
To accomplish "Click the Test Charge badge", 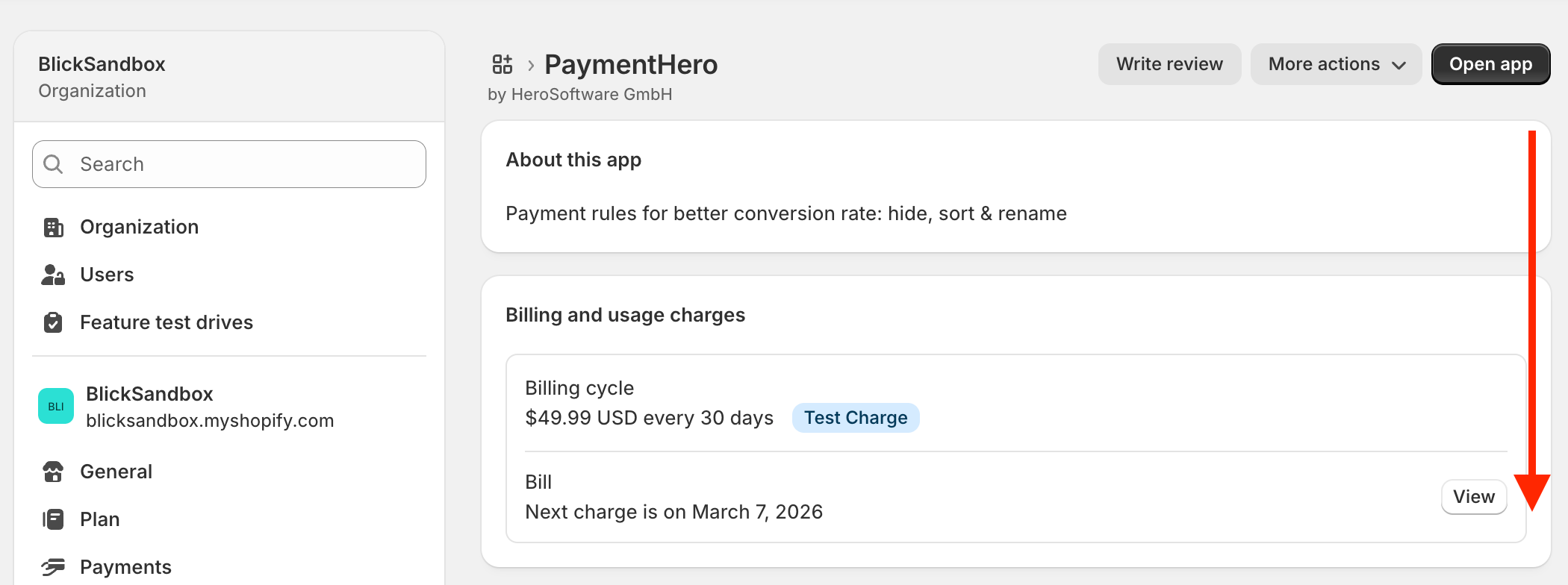I will tap(856, 418).
